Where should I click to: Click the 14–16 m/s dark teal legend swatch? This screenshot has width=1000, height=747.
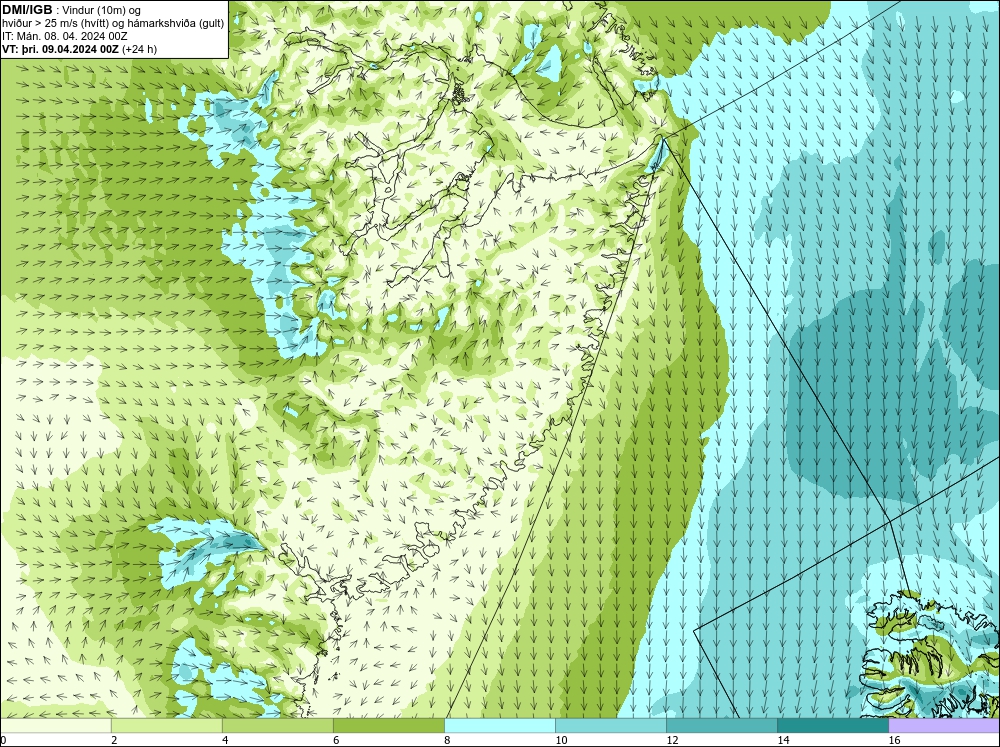click(x=833, y=725)
